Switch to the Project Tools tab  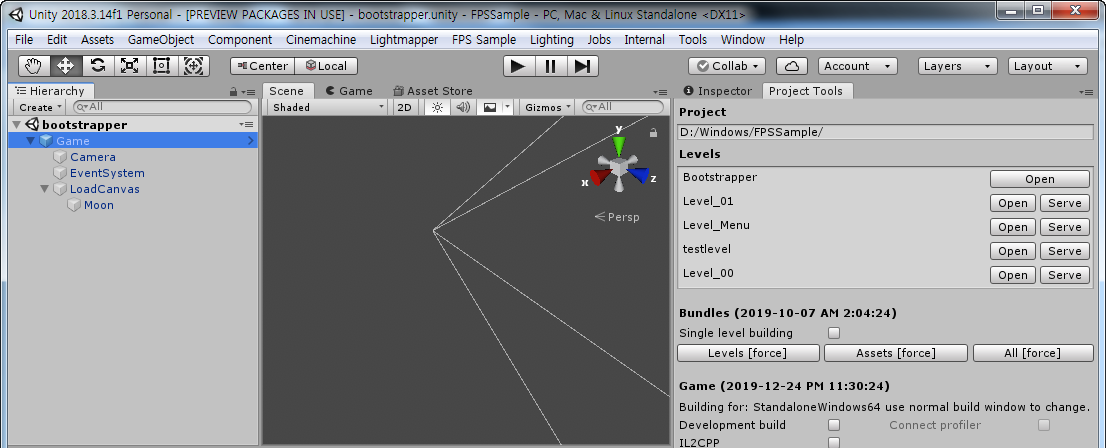click(x=806, y=90)
